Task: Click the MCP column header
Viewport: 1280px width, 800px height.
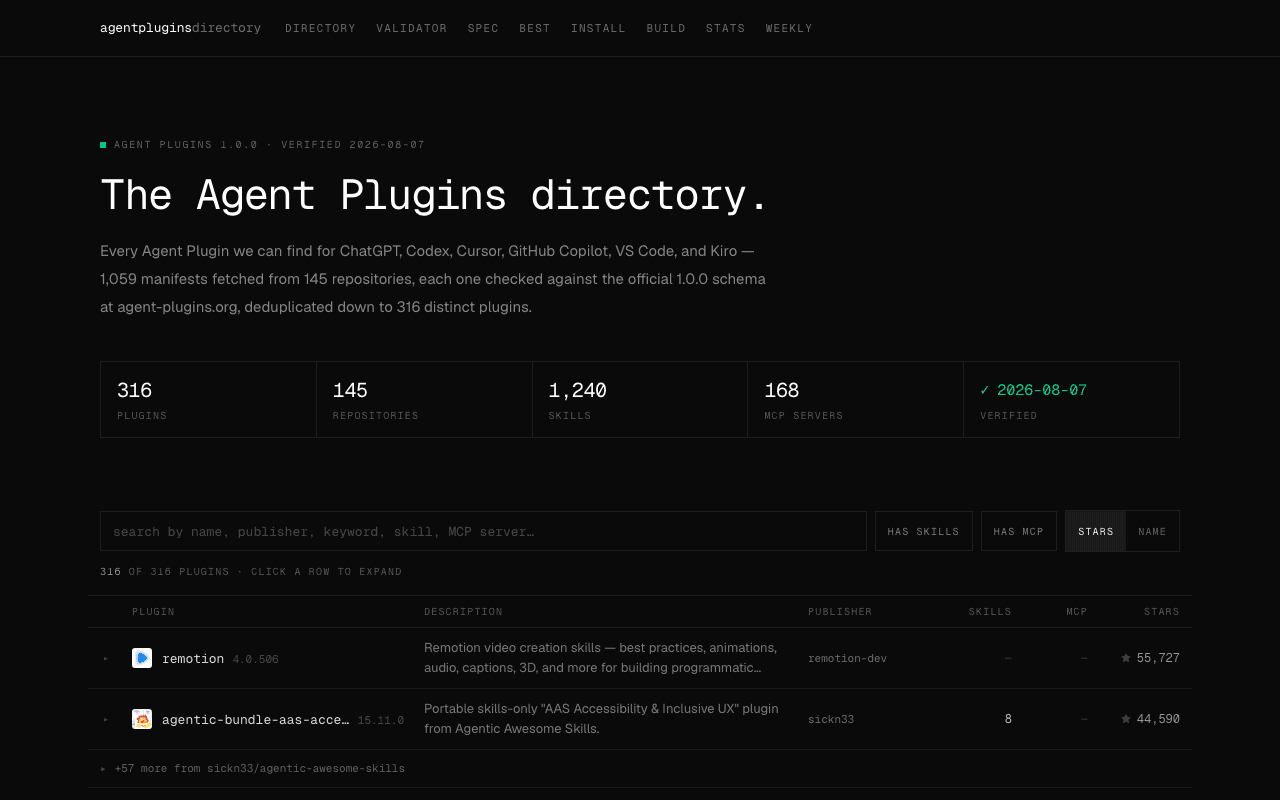Action: click(1076, 612)
